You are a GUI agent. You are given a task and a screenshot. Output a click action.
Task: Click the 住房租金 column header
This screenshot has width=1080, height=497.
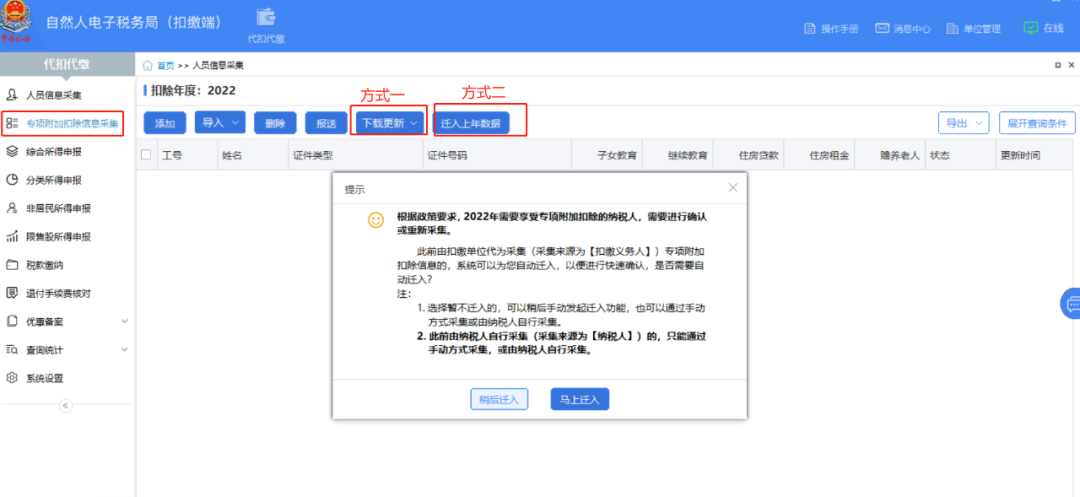click(820, 156)
